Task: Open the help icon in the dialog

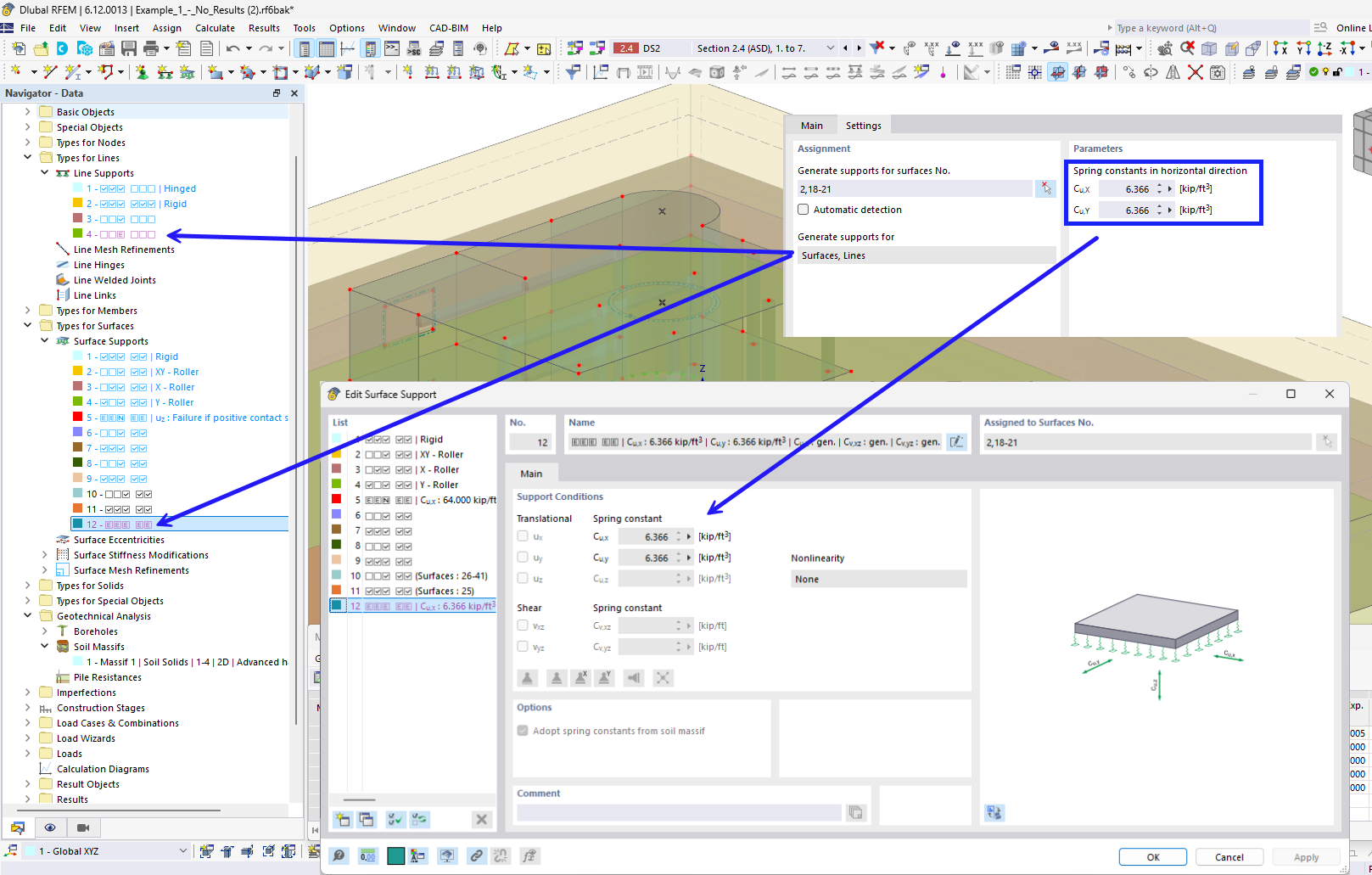Action: pyautogui.click(x=339, y=855)
